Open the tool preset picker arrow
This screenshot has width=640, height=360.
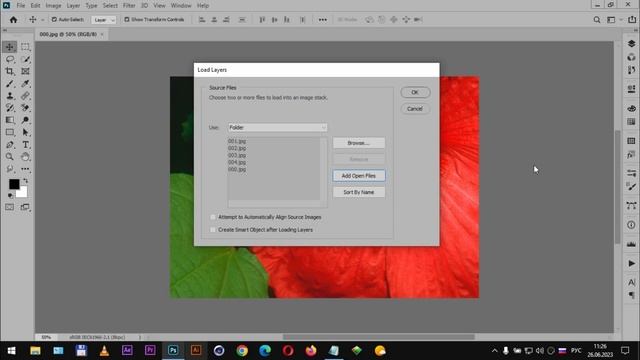point(42,20)
